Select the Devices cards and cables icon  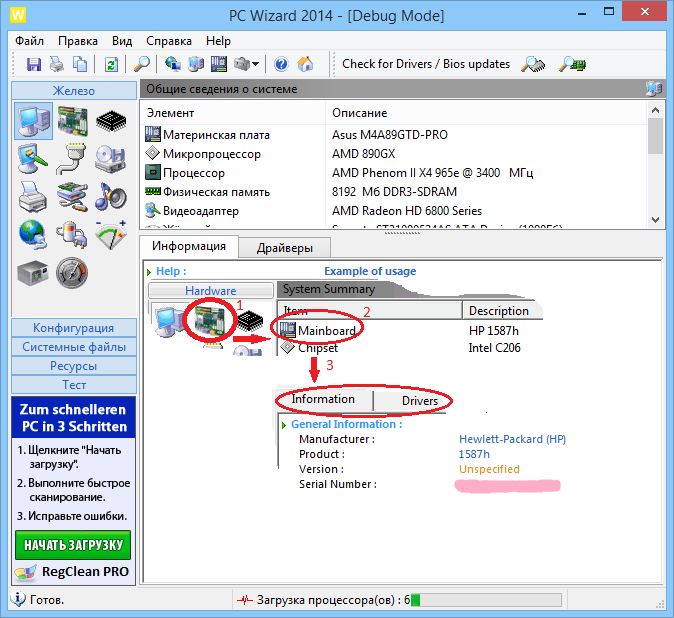72,197
